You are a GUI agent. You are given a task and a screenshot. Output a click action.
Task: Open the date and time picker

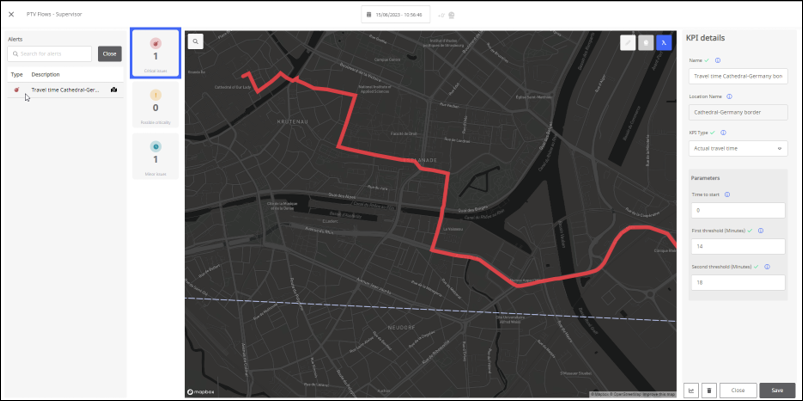395,15
